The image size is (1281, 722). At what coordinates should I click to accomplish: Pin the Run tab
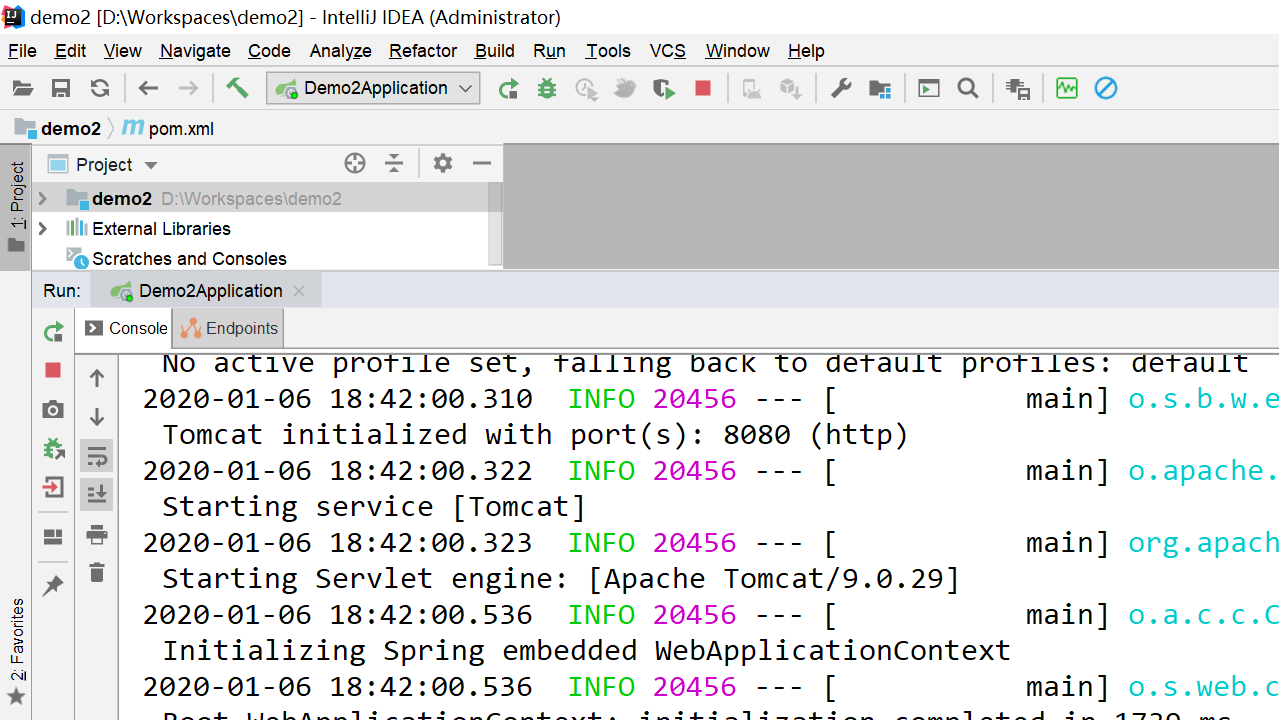tap(54, 586)
